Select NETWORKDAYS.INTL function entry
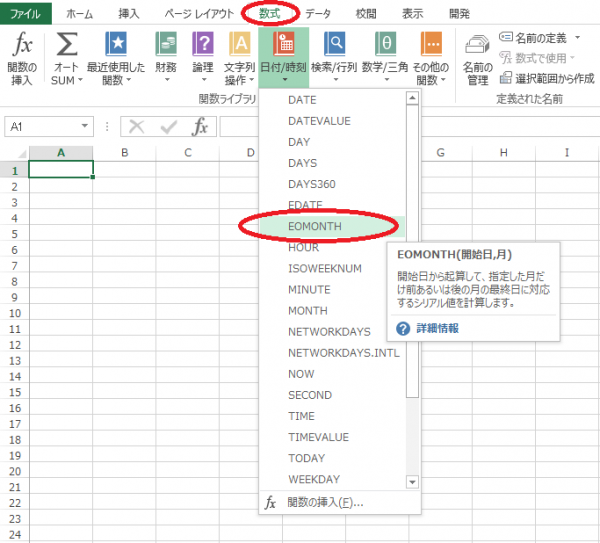This screenshot has width=600, height=543. [332, 353]
